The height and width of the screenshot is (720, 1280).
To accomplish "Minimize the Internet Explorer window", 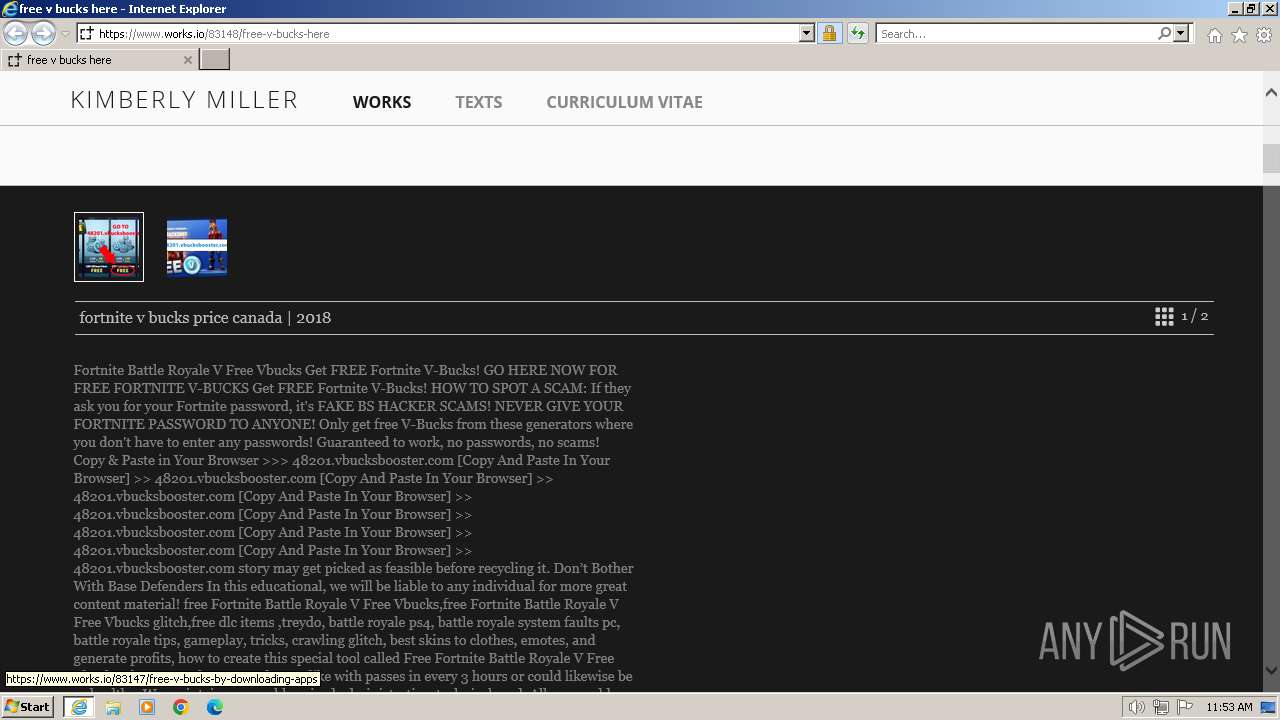I will [x=1234, y=9].
